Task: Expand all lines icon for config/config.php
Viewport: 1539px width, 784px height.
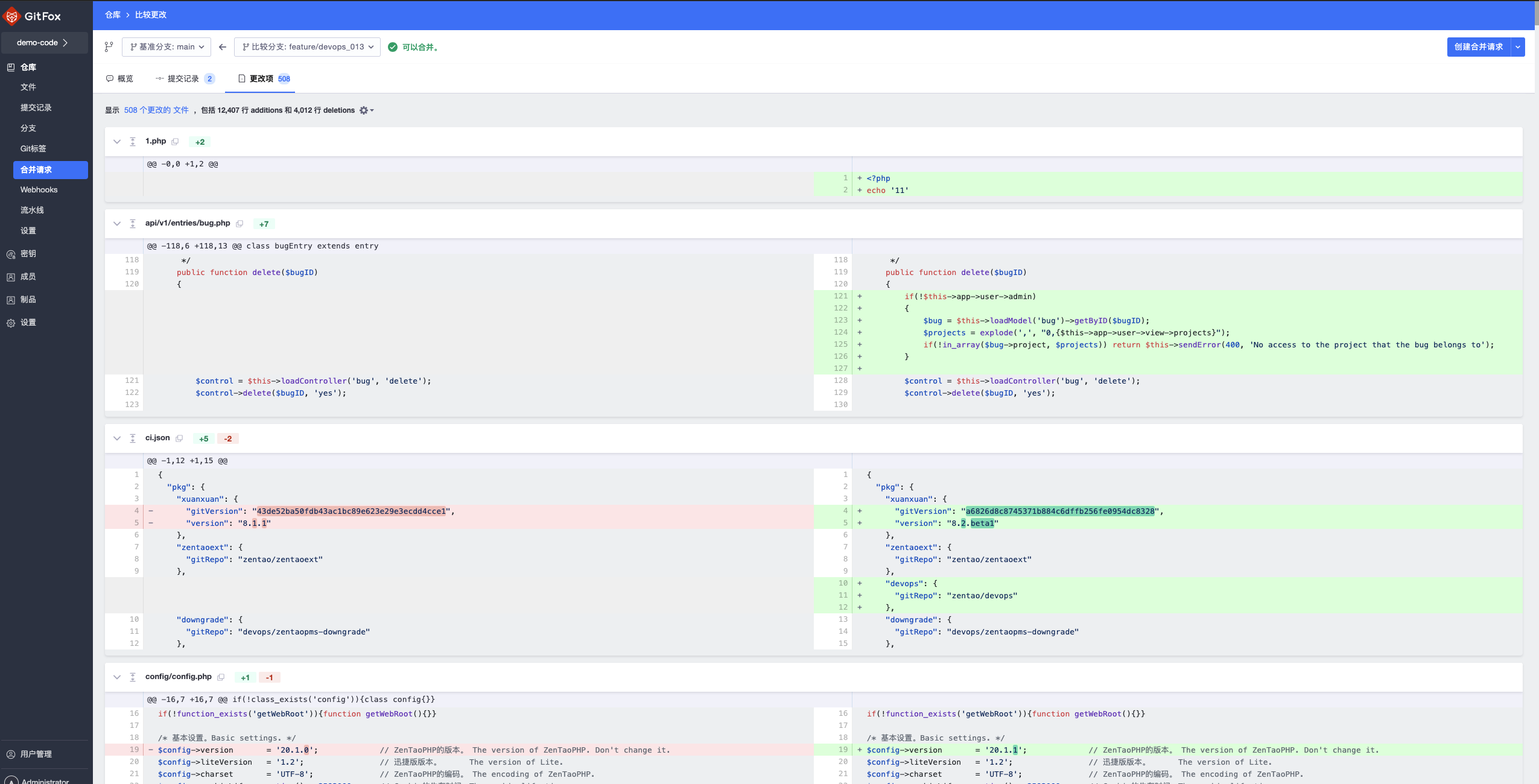Action: (x=133, y=677)
